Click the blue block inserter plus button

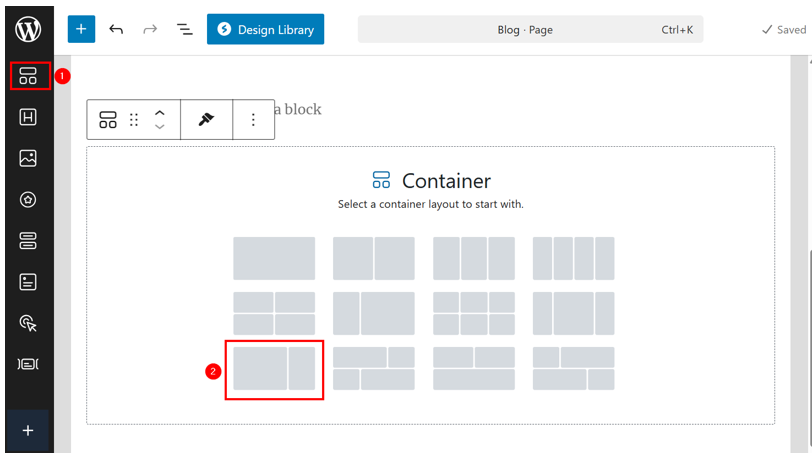point(81,29)
